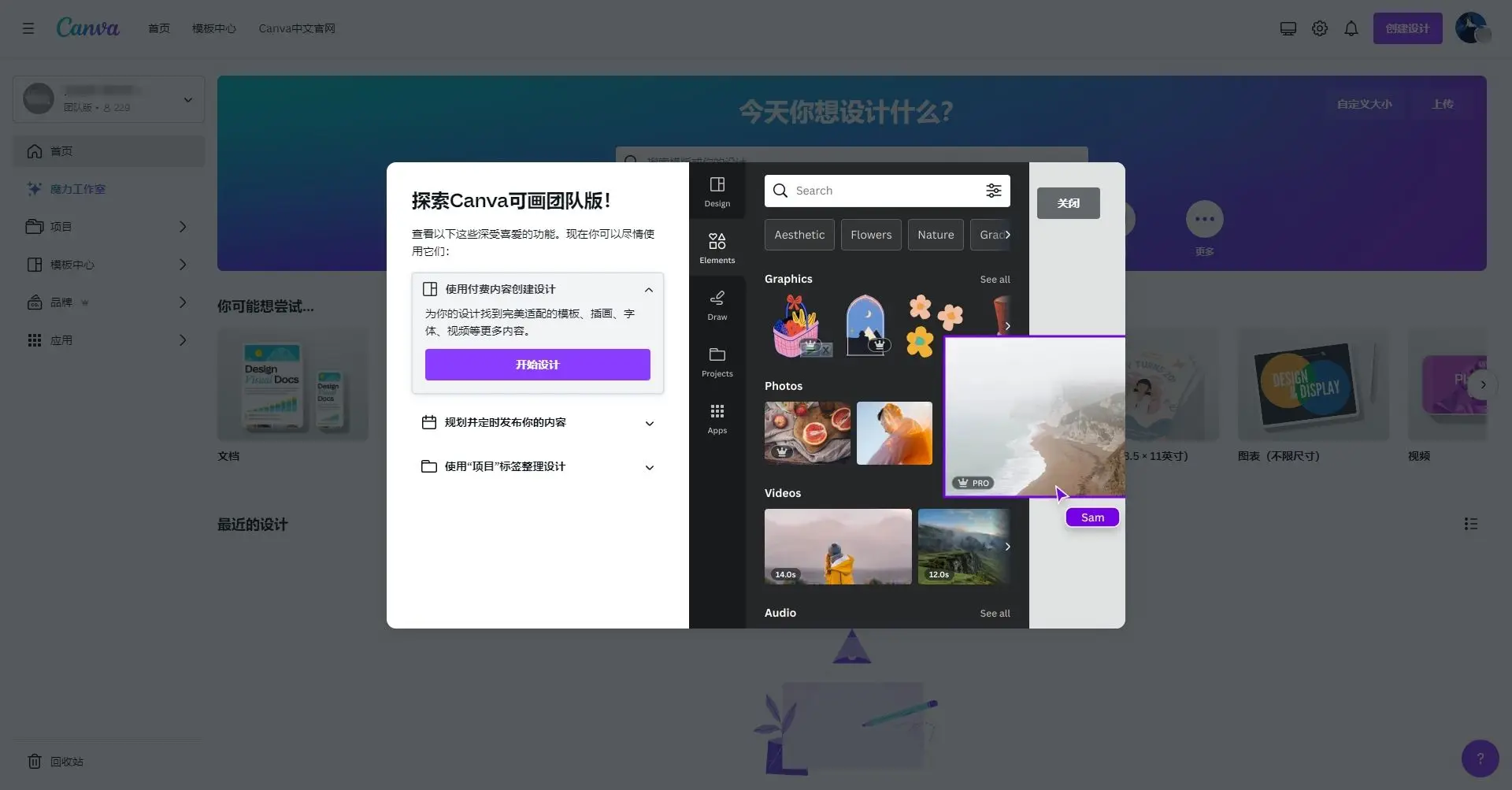Open 首页 in top navigation

click(159, 28)
